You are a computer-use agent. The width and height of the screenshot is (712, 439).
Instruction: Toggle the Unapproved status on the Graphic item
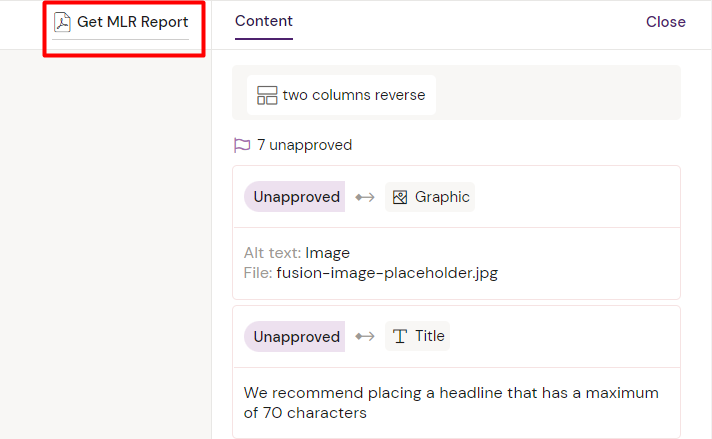tap(296, 197)
